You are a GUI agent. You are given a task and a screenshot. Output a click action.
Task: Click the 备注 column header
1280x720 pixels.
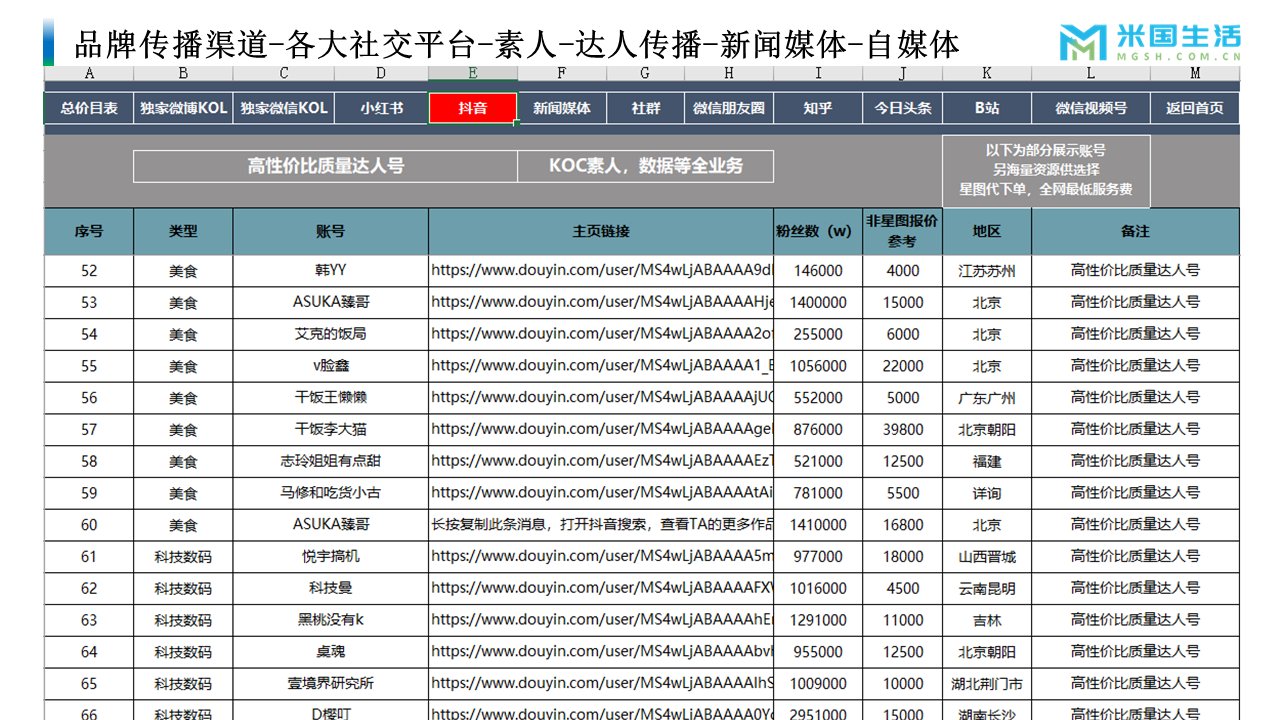click(x=1135, y=231)
